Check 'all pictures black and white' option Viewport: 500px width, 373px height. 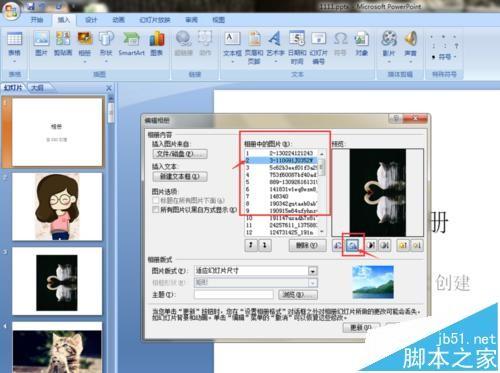pyautogui.click(x=155, y=210)
